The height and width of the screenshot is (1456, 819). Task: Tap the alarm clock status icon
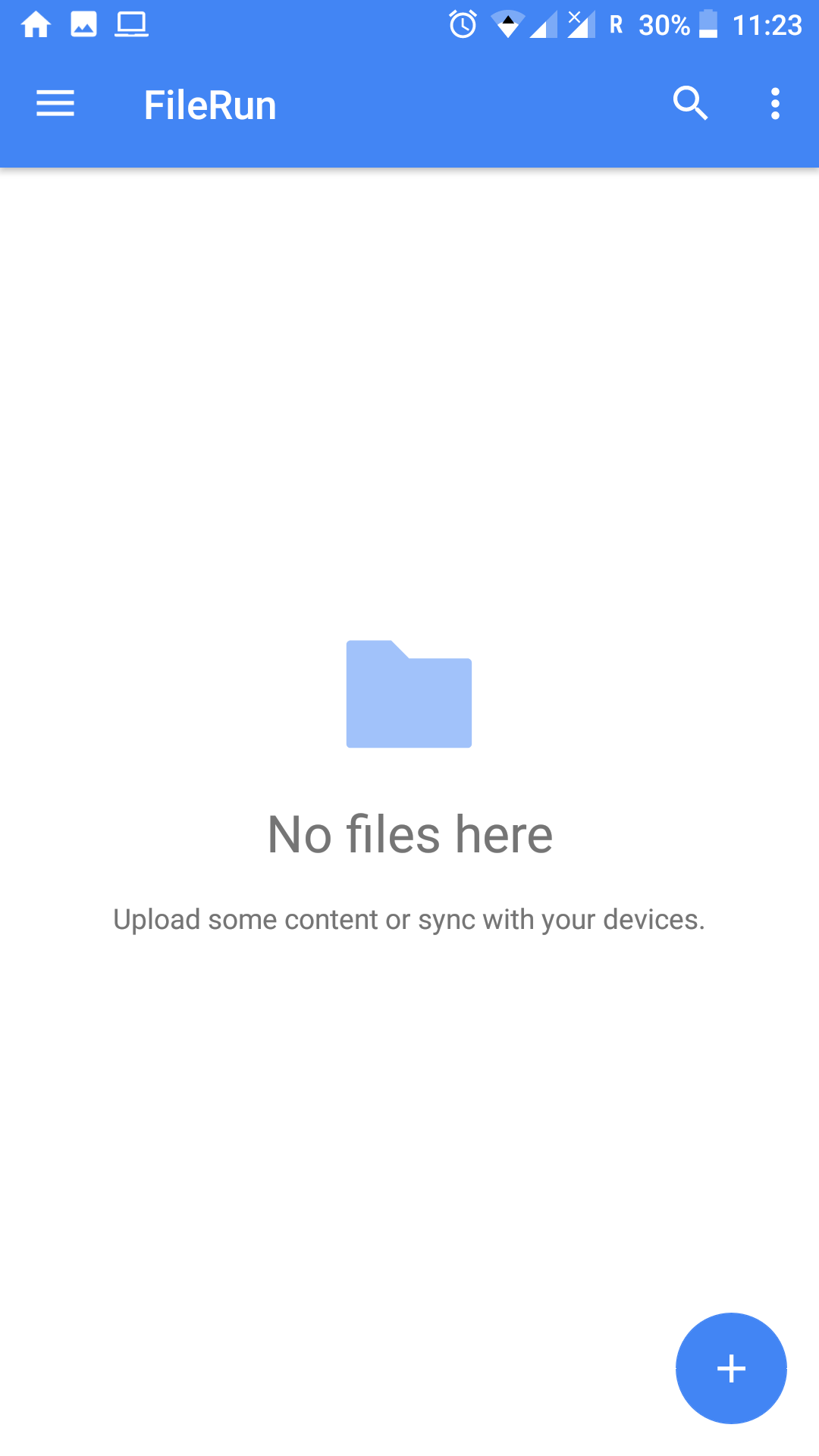[463, 24]
